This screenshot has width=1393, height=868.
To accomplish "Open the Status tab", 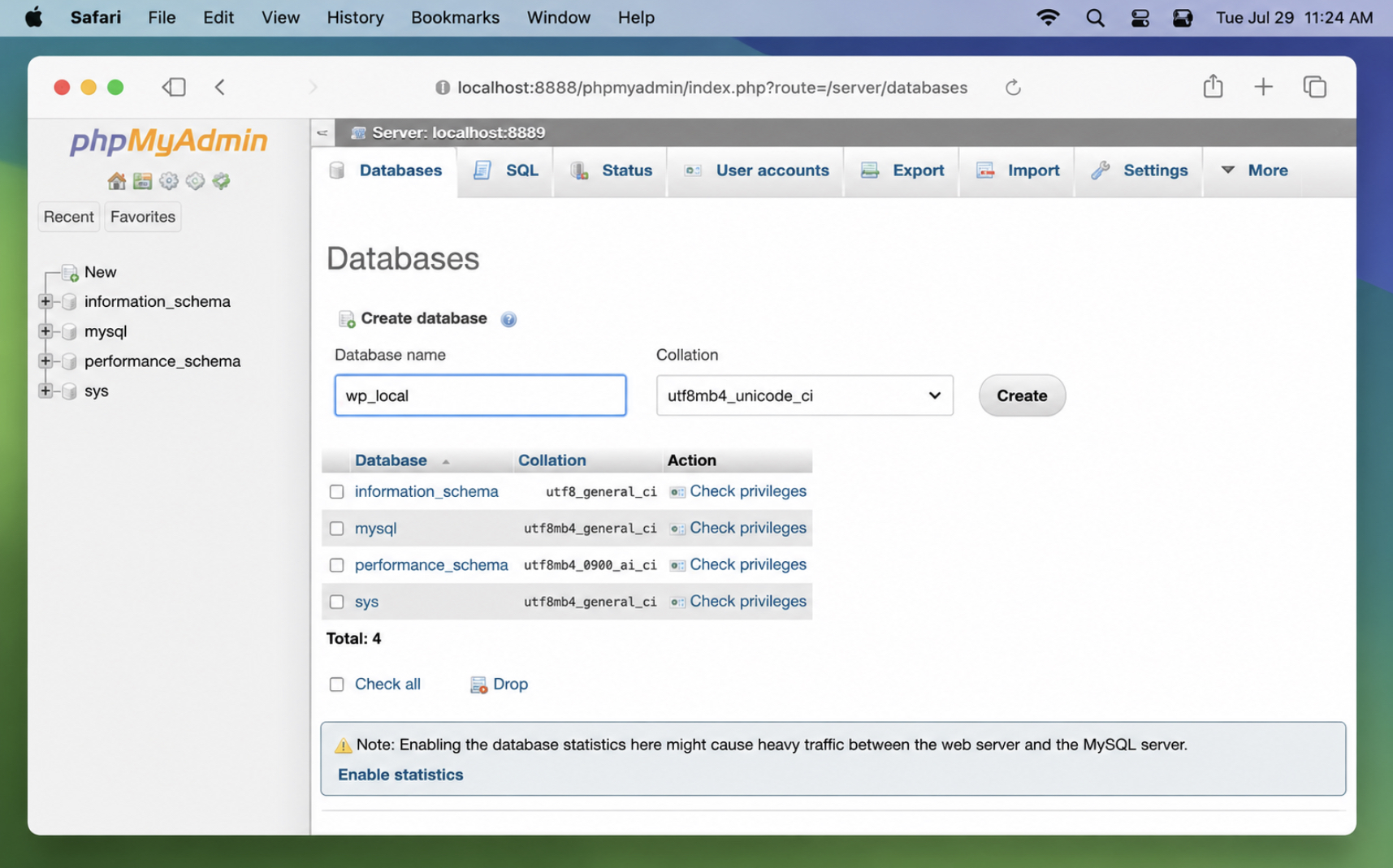I will [x=611, y=171].
